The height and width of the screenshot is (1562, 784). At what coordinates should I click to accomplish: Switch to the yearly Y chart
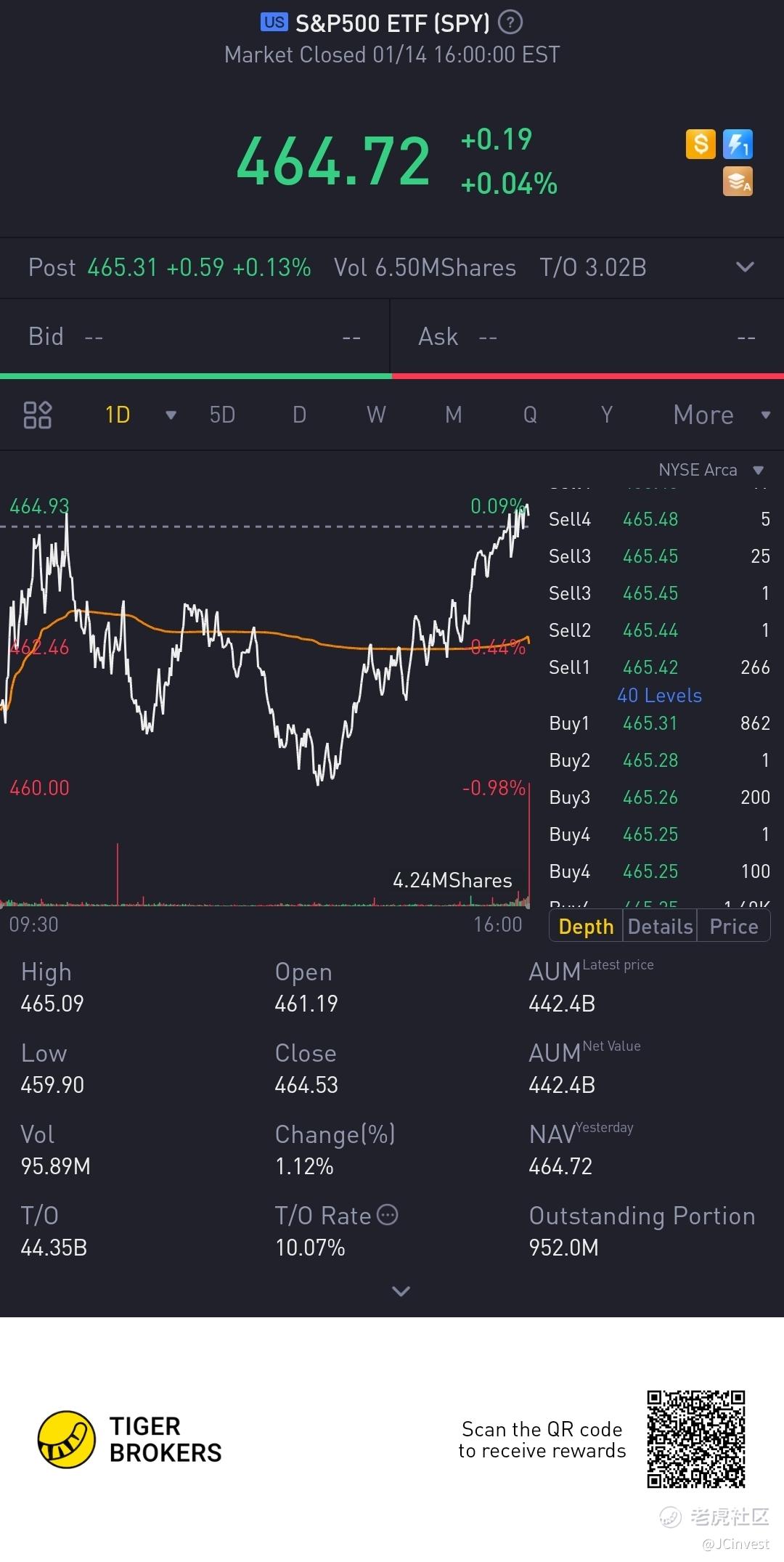607,415
